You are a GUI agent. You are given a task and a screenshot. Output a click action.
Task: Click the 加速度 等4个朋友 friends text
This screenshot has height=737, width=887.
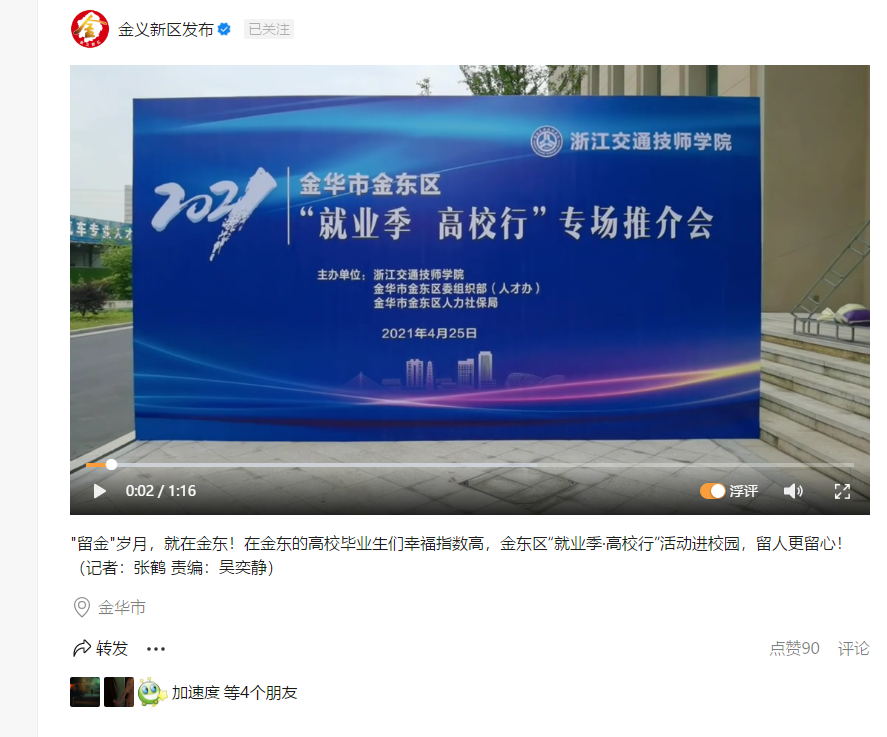pyautogui.click(x=234, y=692)
